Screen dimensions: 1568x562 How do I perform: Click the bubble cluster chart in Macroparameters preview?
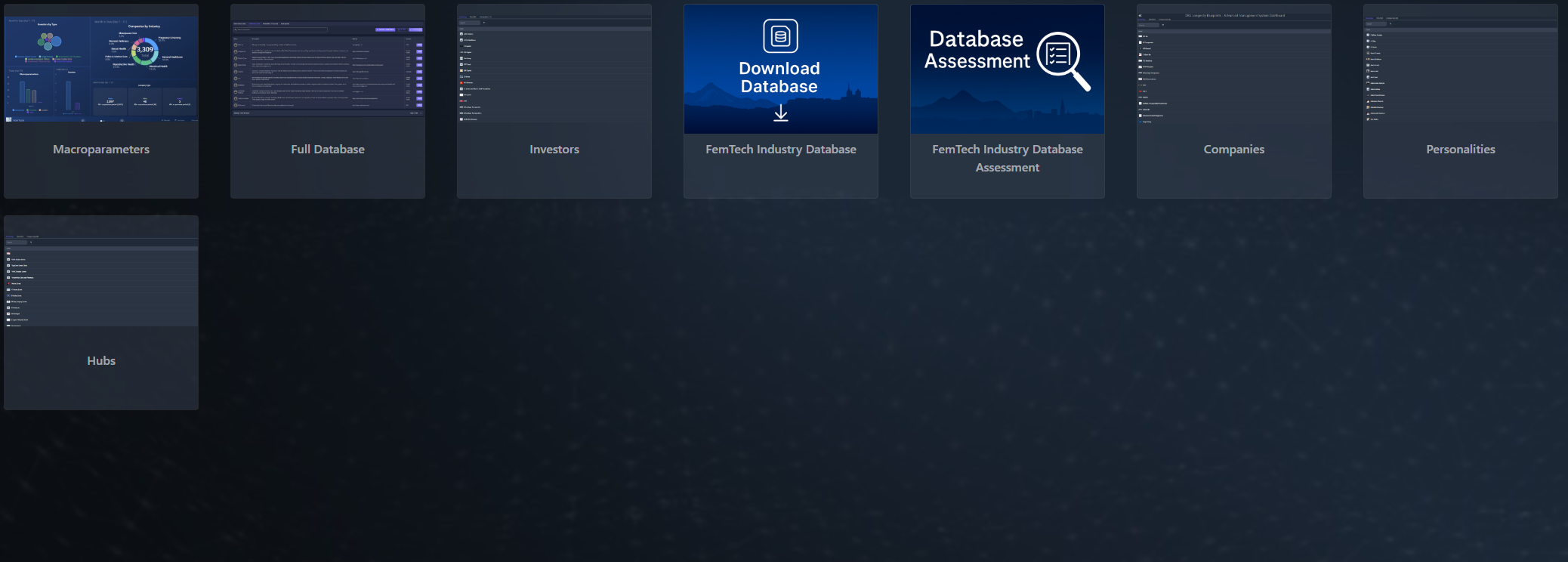(49, 41)
